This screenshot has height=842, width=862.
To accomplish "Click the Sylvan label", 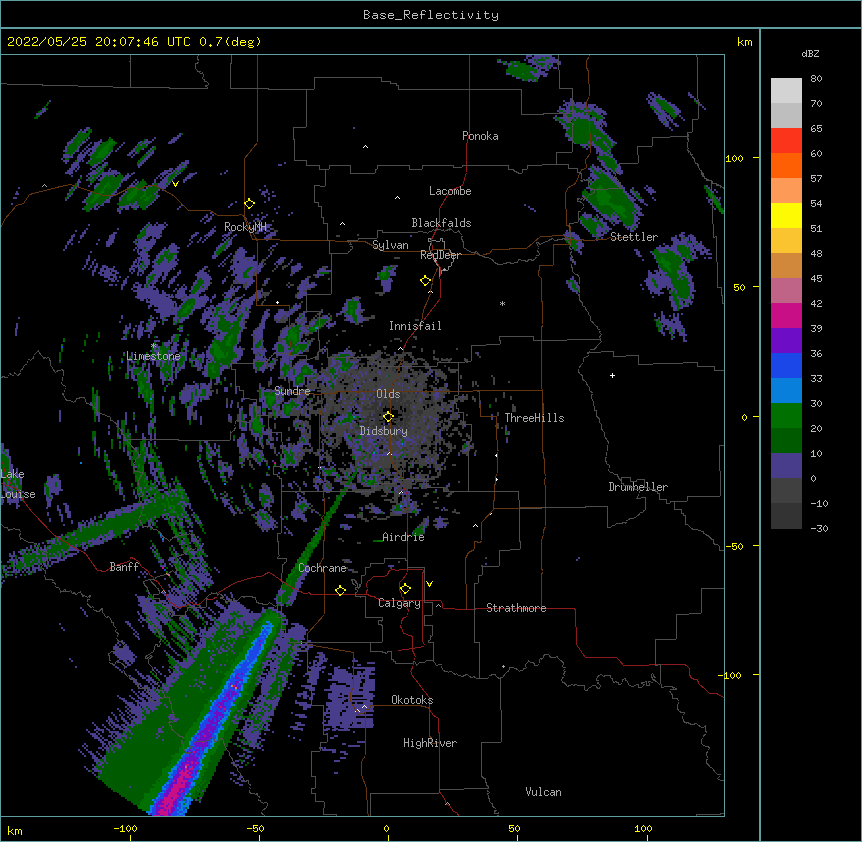I will pos(390,245).
